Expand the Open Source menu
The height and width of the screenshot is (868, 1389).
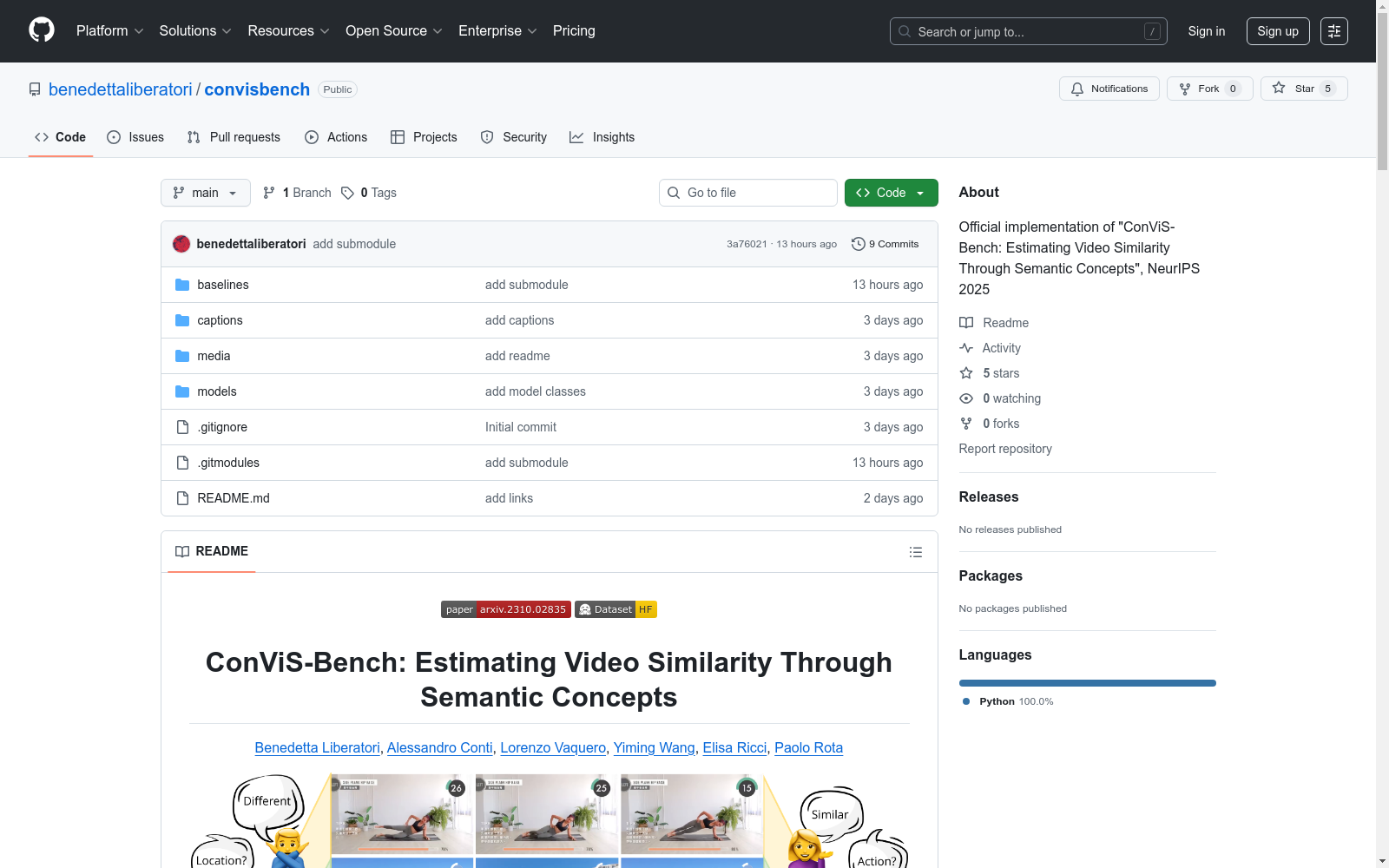click(x=394, y=31)
